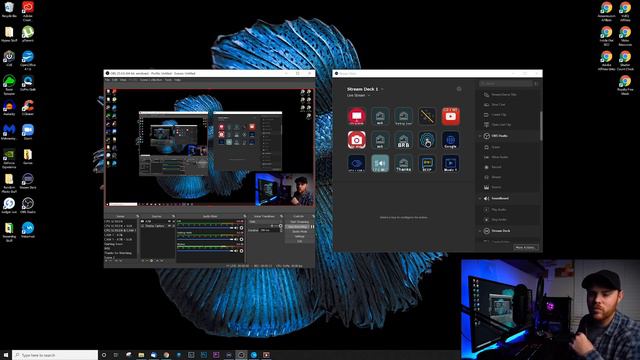Click the red YouTube key in Stream Deck
The height and width of the screenshot is (360, 640).
[451, 116]
